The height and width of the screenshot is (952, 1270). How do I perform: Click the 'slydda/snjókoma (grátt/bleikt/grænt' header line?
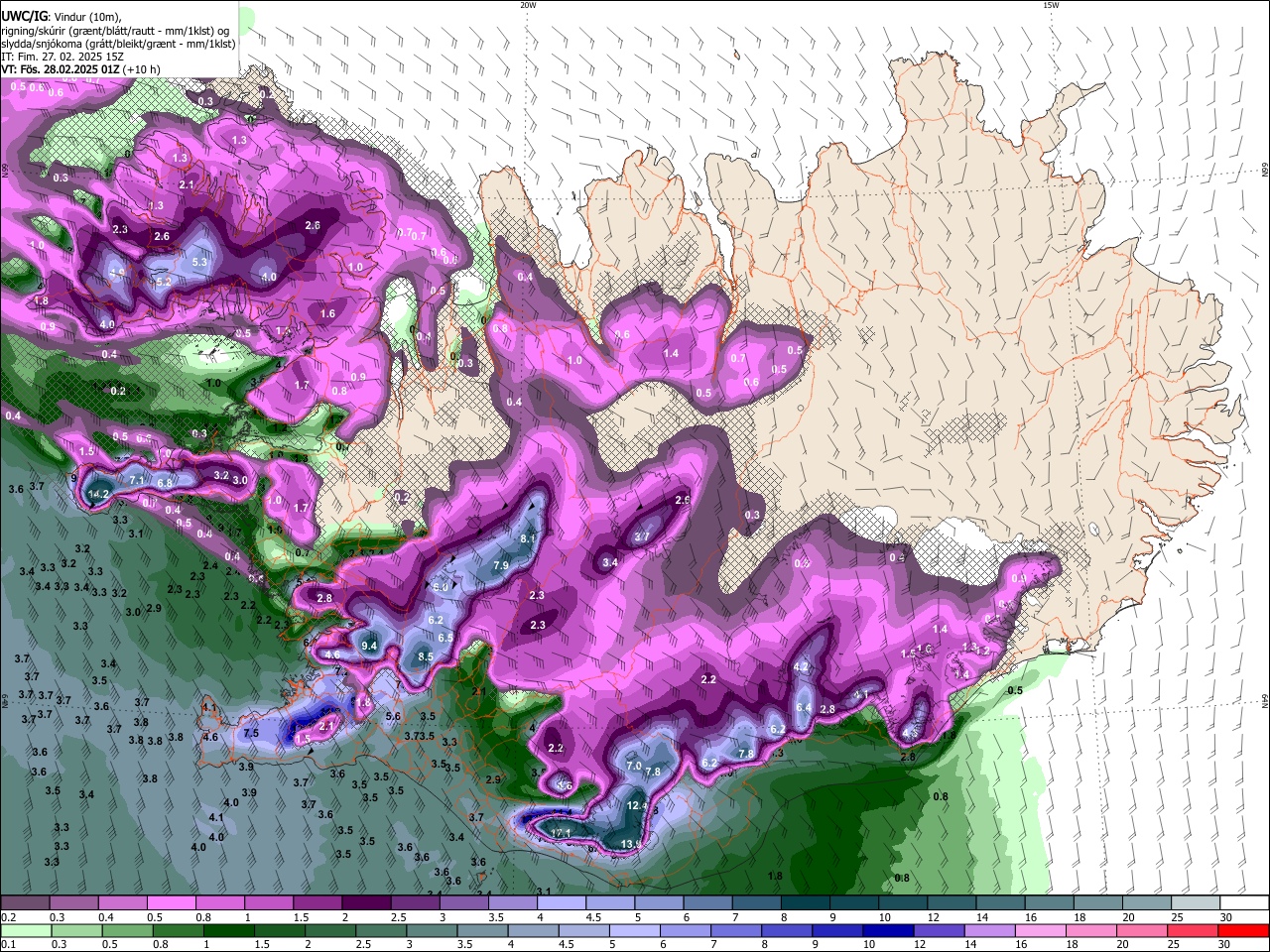pyautogui.click(x=118, y=44)
